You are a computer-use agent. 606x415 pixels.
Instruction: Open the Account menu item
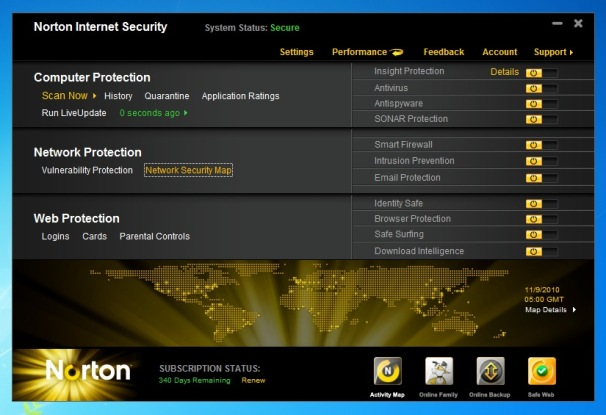(499, 52)
